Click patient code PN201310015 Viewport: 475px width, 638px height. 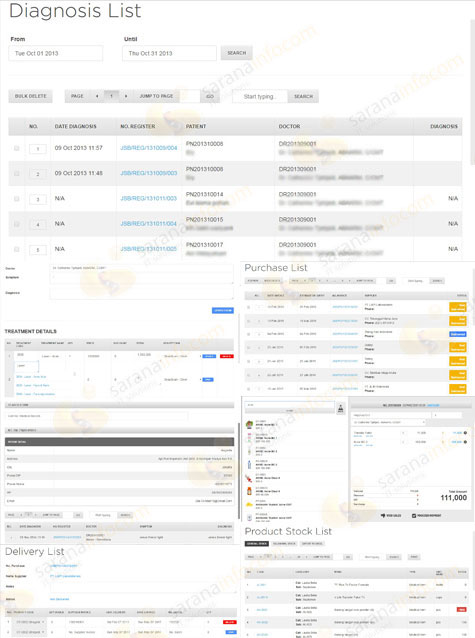coord(204,220)
